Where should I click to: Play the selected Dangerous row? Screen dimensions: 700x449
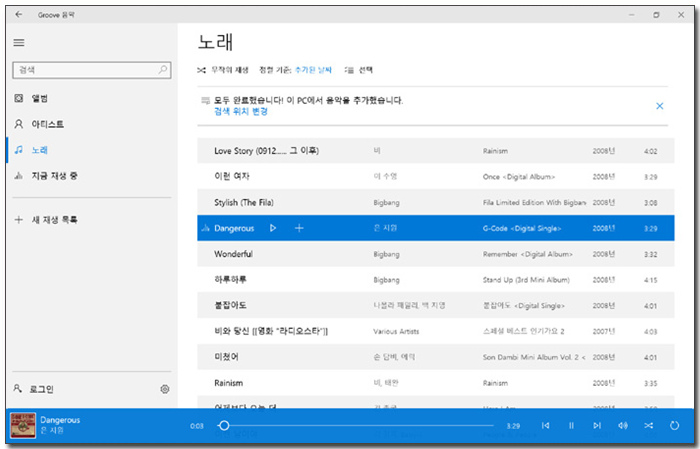[x=273, y=228]
